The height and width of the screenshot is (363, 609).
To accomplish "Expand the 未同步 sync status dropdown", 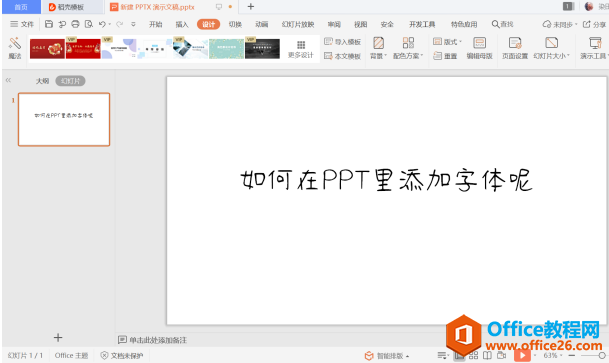I will click(x=576, y=24).
